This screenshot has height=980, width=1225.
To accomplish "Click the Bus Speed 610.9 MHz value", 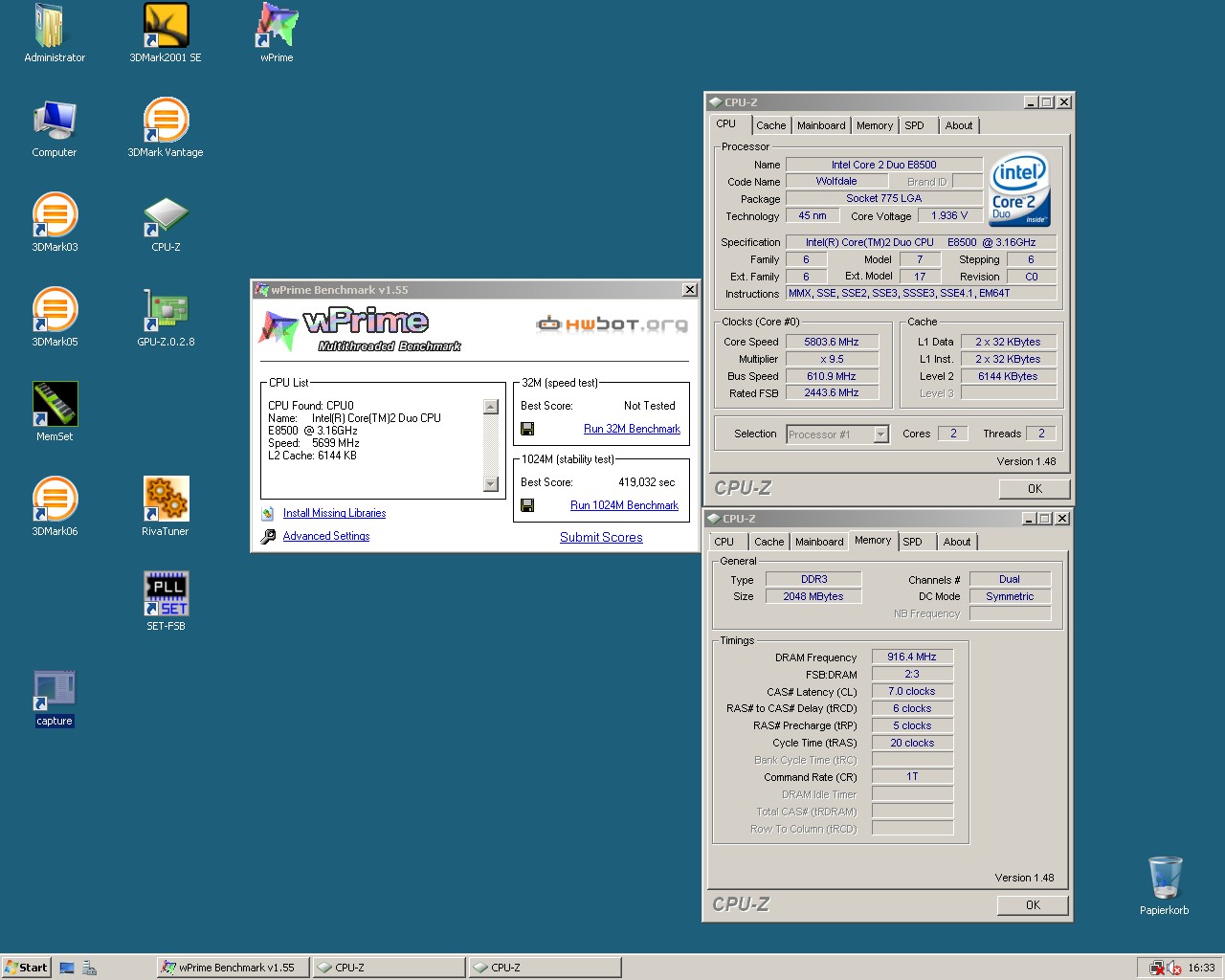I will click(x=831, y=376).
